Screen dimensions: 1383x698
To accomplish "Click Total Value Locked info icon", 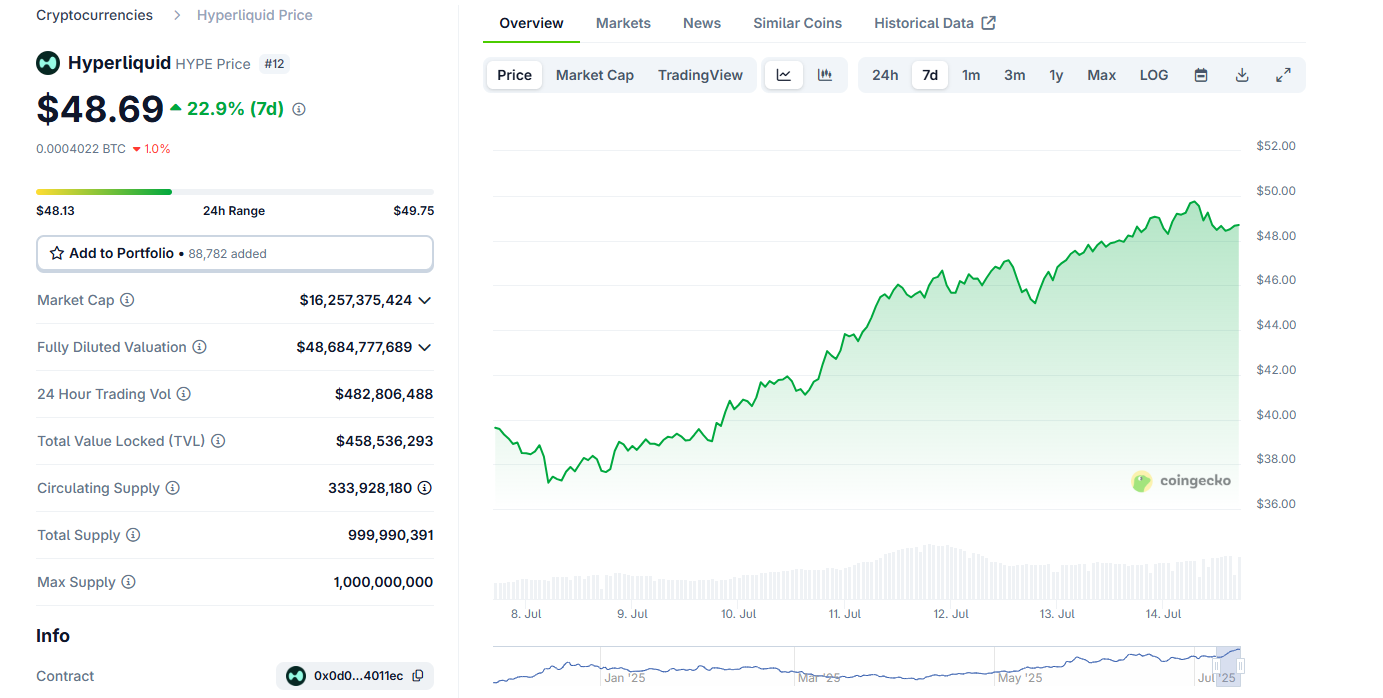I will click(x=218, y=441).
